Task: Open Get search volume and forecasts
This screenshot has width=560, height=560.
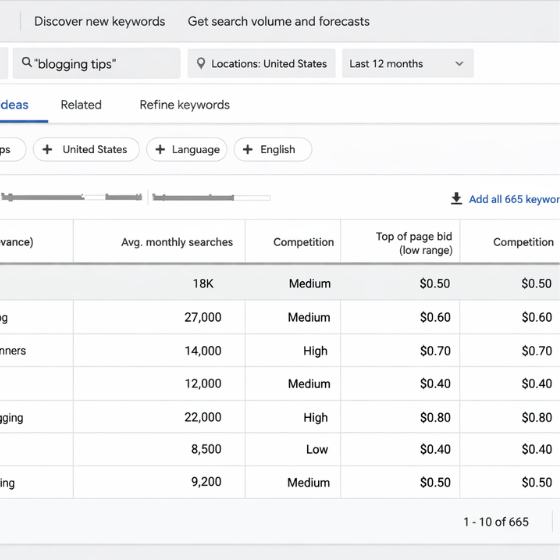Action: tap(279, 21)
